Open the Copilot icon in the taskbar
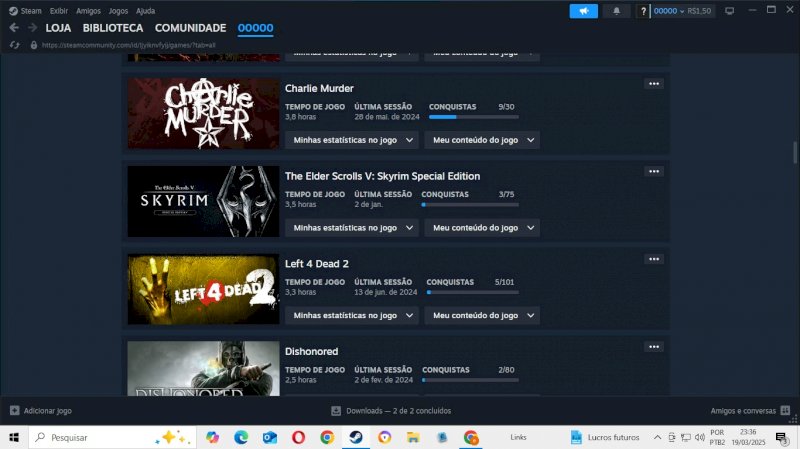 212,437
